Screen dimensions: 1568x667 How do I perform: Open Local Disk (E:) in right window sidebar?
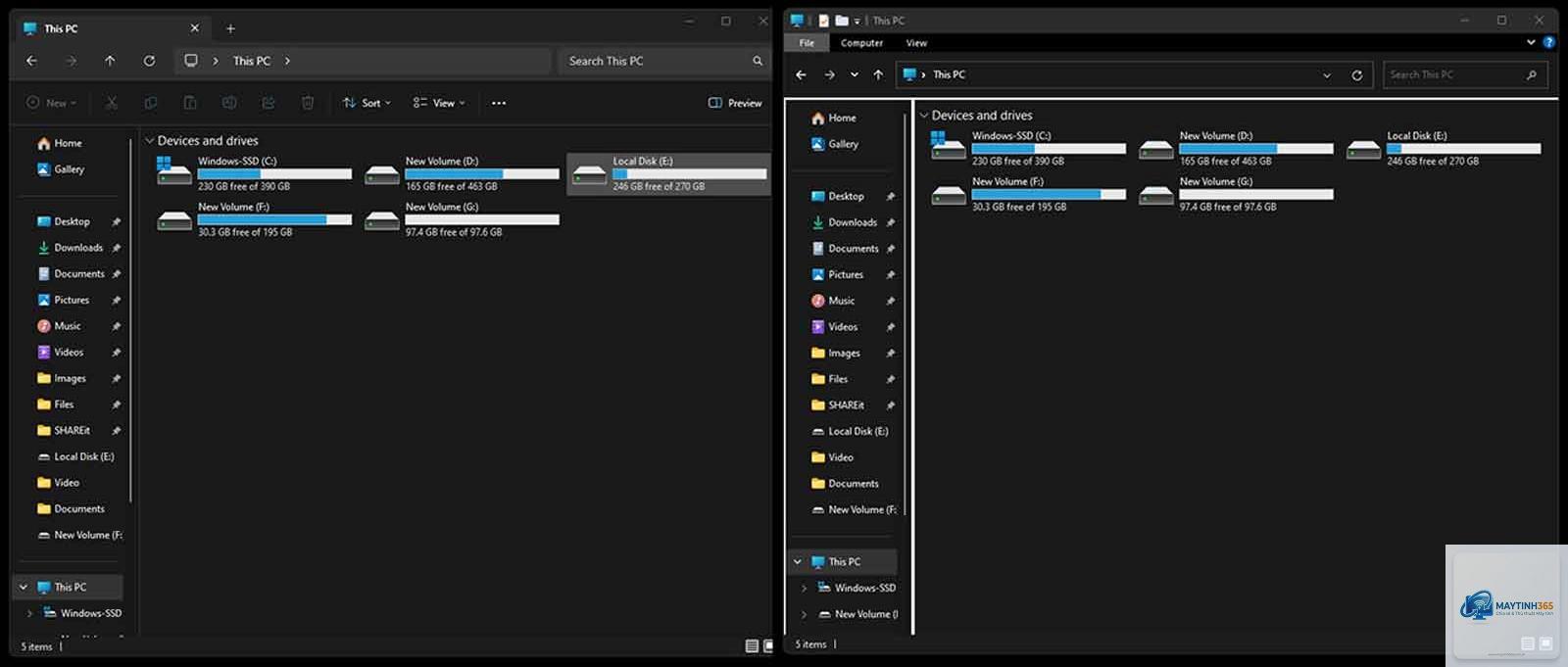point(850,431)
